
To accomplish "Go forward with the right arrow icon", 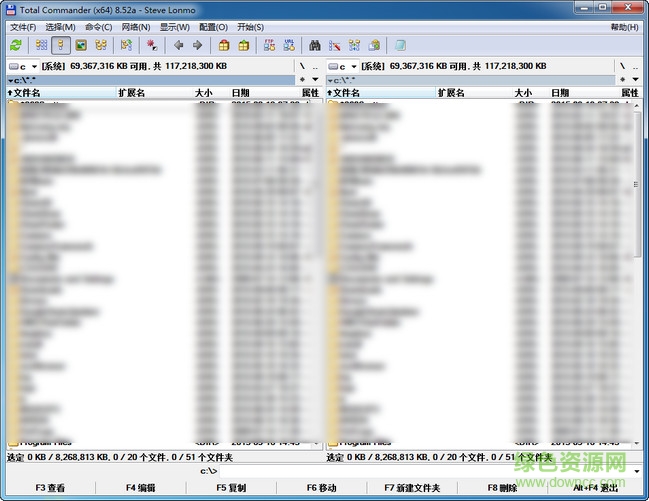I will (x=197, y=45).
